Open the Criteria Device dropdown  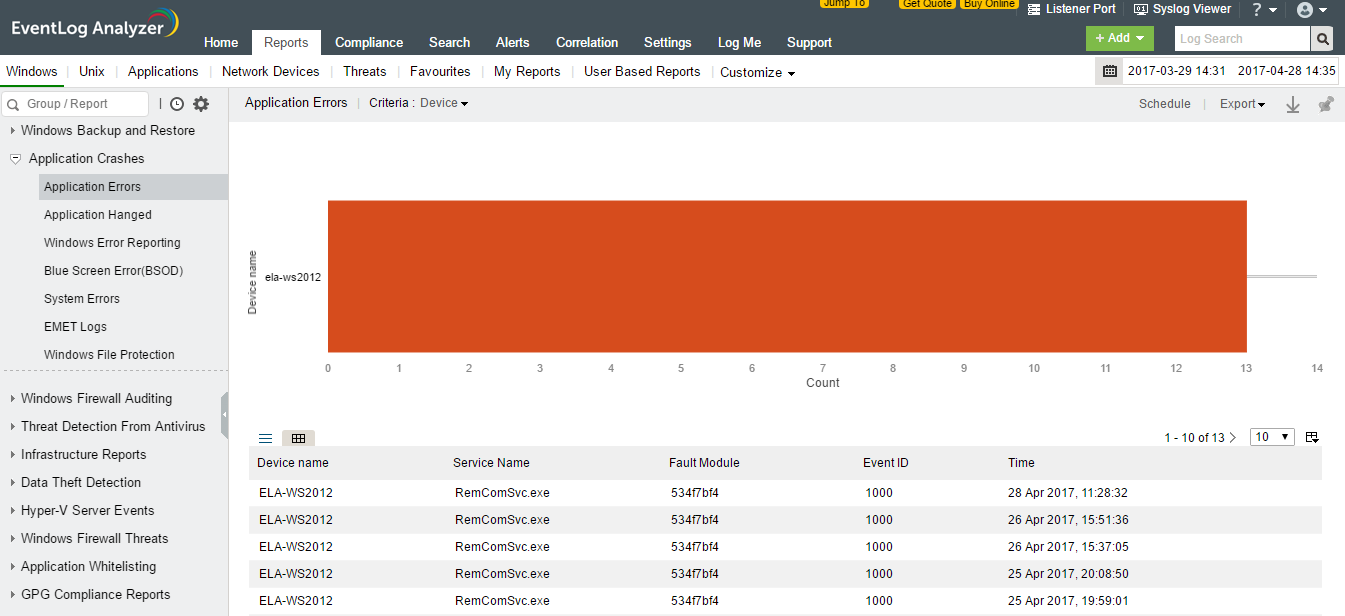pyautogui.click(x=443, y=103)
